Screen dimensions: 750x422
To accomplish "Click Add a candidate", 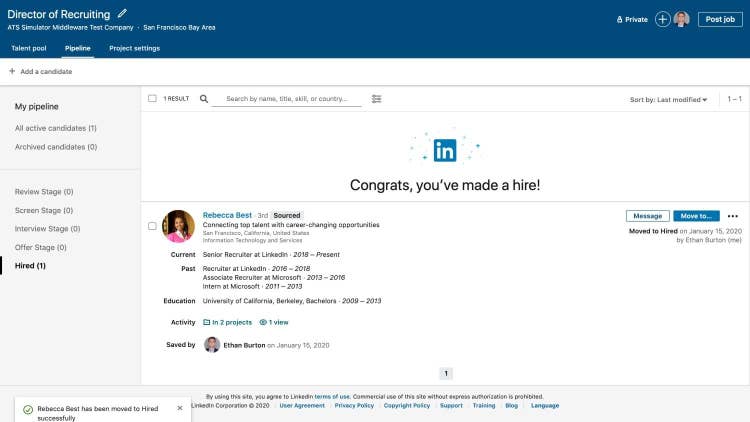I will tap(46, 71).
